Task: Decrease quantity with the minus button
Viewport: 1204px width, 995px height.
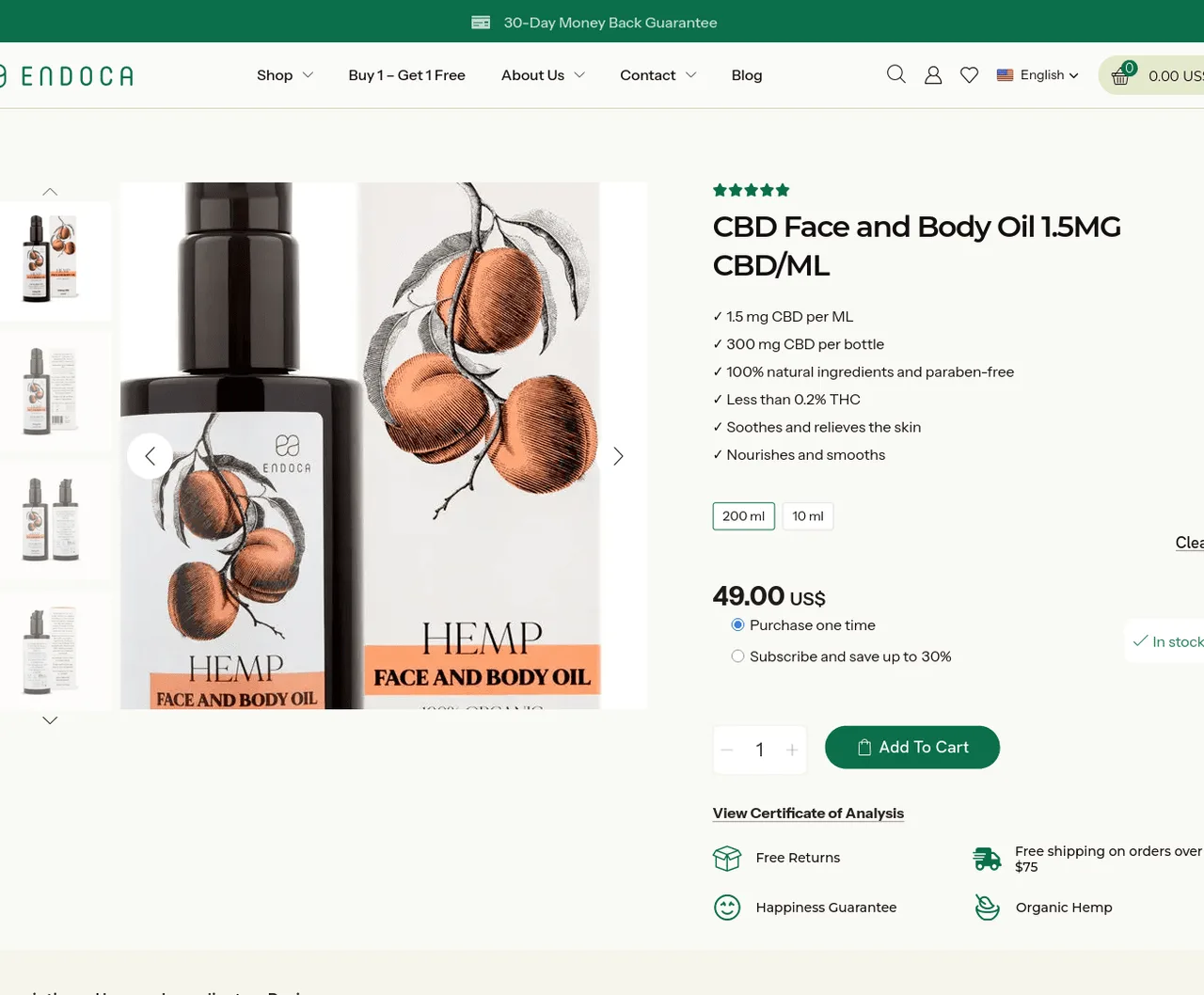Action: pyautogui.click(x=726, y=750)
